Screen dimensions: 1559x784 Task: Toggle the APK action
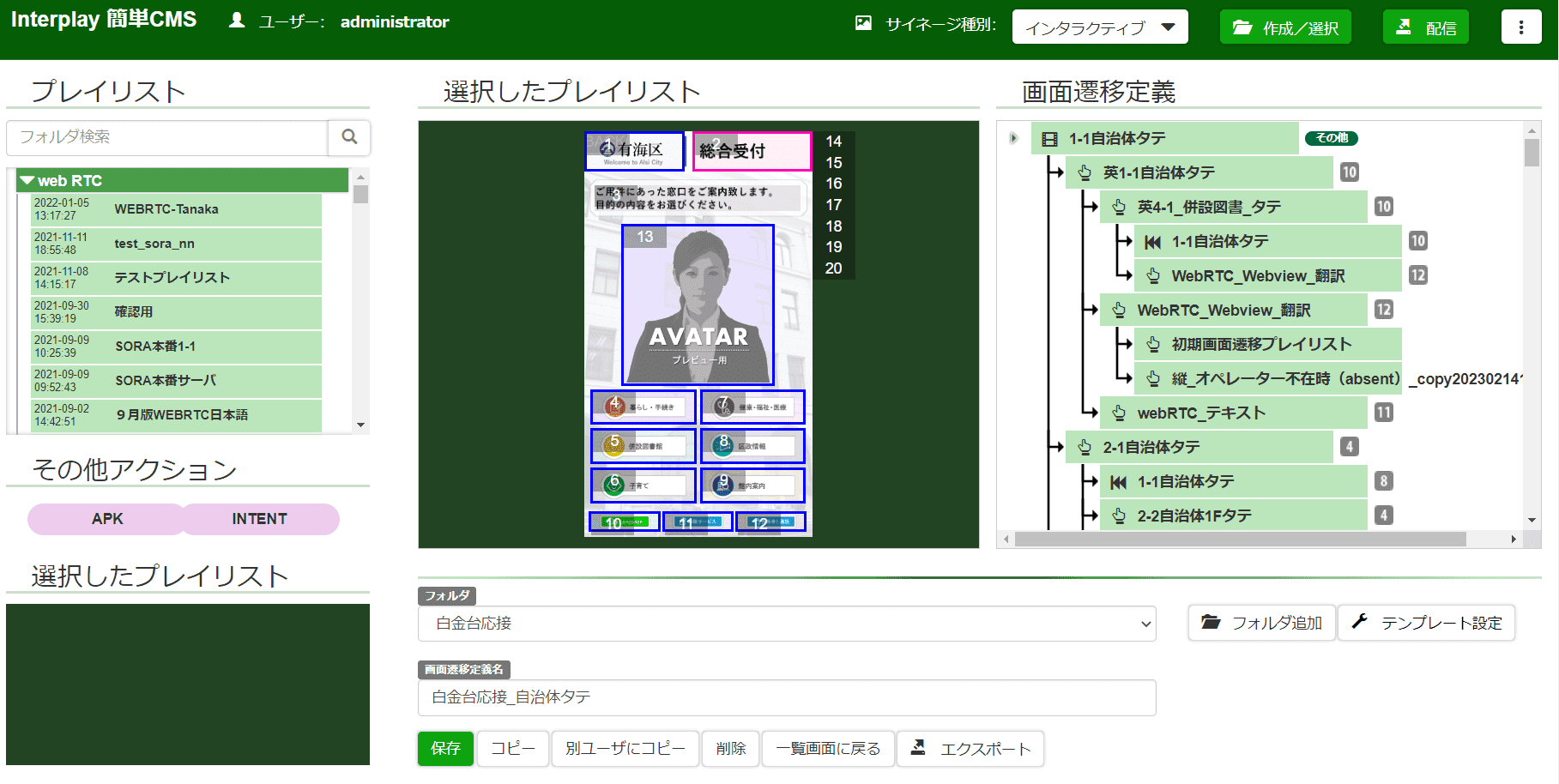[106, 518]
